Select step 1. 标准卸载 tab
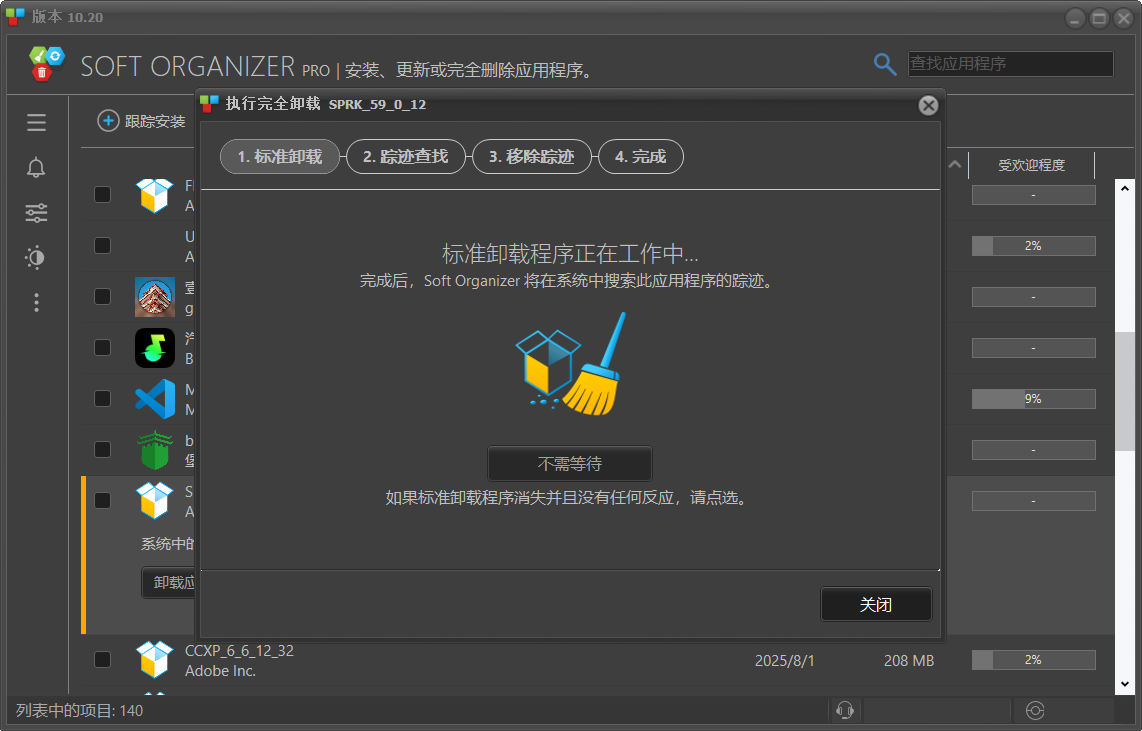 (280, 157)
